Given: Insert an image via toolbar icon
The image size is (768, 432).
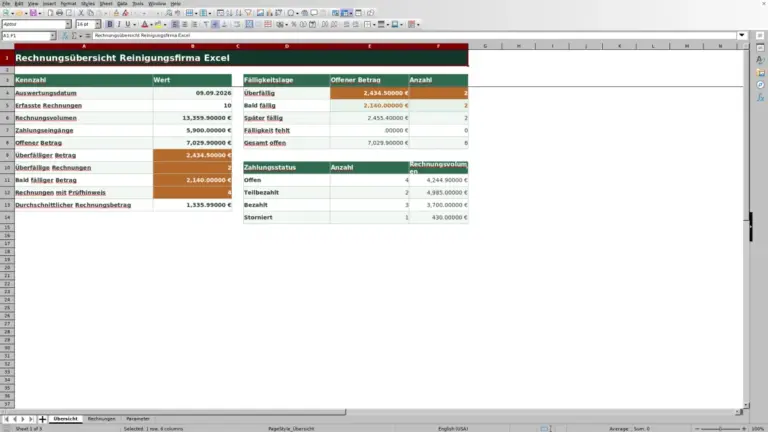Looking at the screenshot, I should pos(260,13).
